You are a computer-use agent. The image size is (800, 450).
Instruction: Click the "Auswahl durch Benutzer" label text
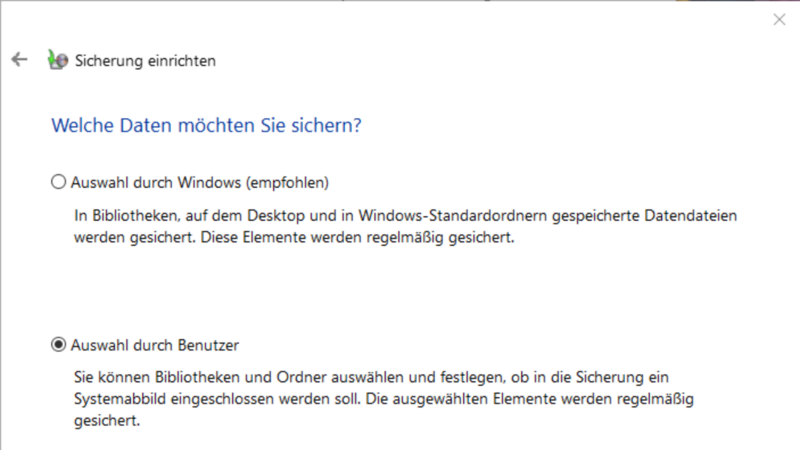[155, 345]
